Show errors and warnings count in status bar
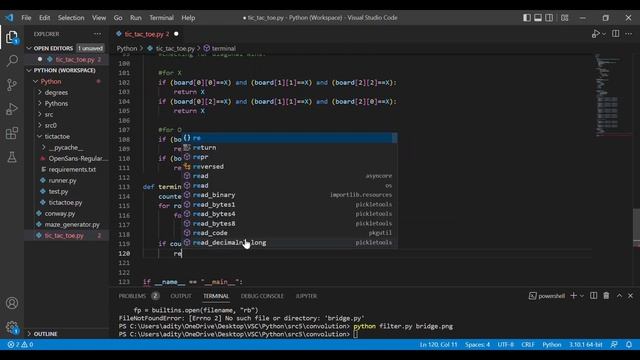640x360 pixels. (20, 345)
